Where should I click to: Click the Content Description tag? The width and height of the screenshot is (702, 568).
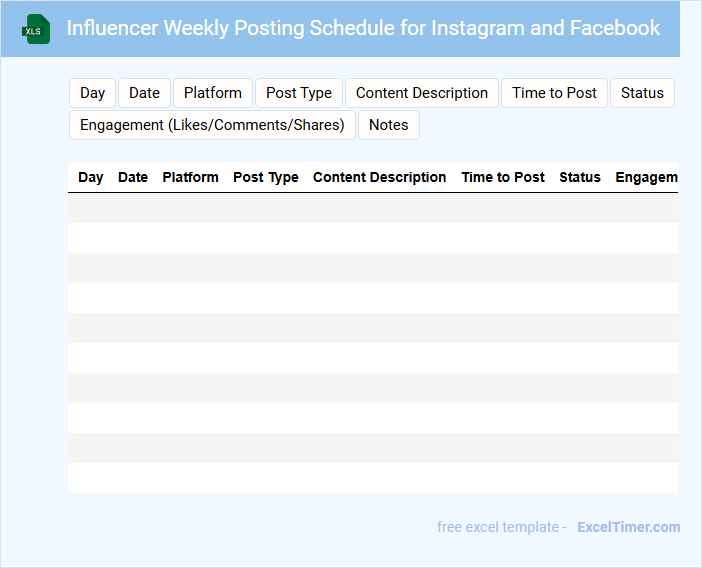[422, 93]
